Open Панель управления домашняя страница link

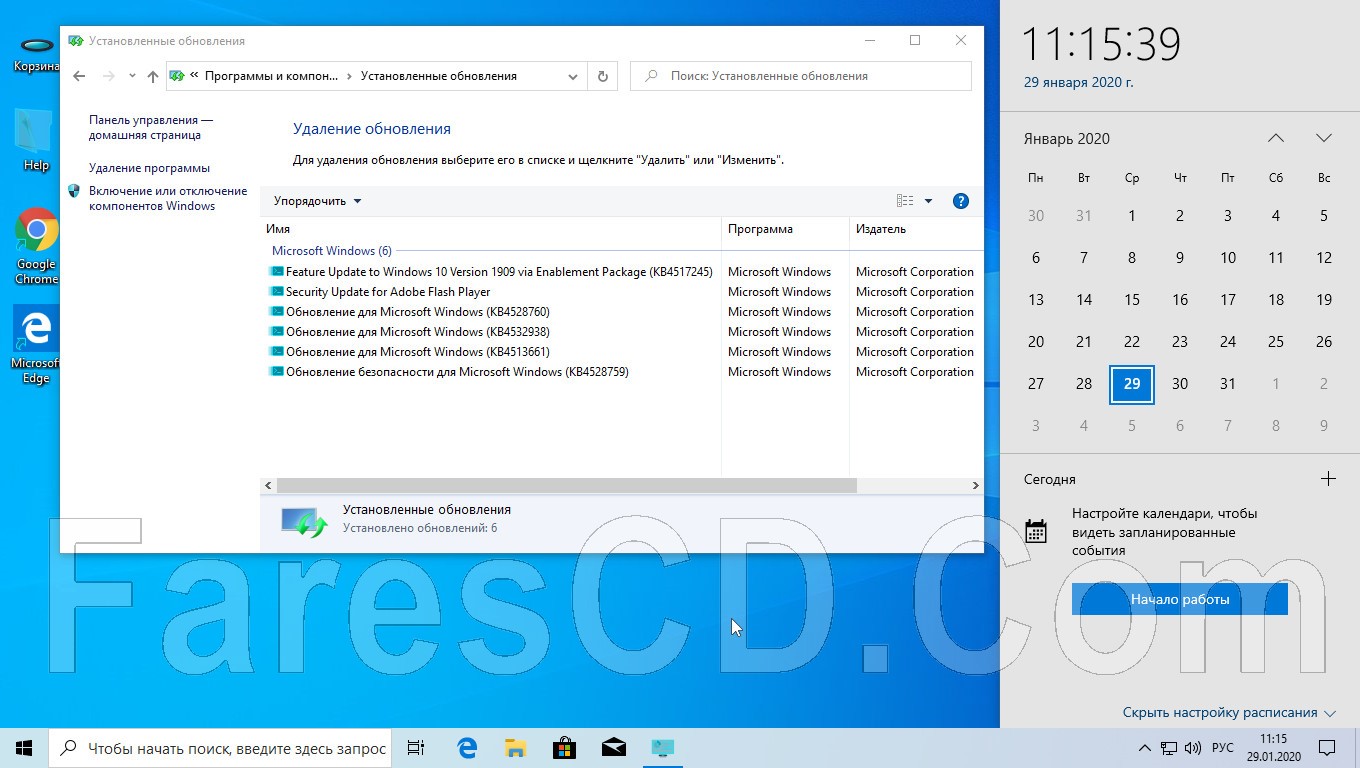tap(151, 127)
